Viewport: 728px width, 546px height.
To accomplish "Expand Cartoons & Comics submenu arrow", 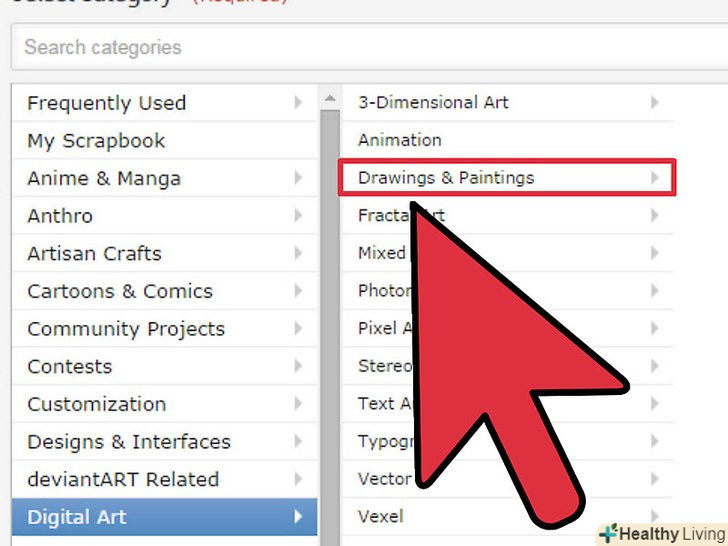I will 298,290.
